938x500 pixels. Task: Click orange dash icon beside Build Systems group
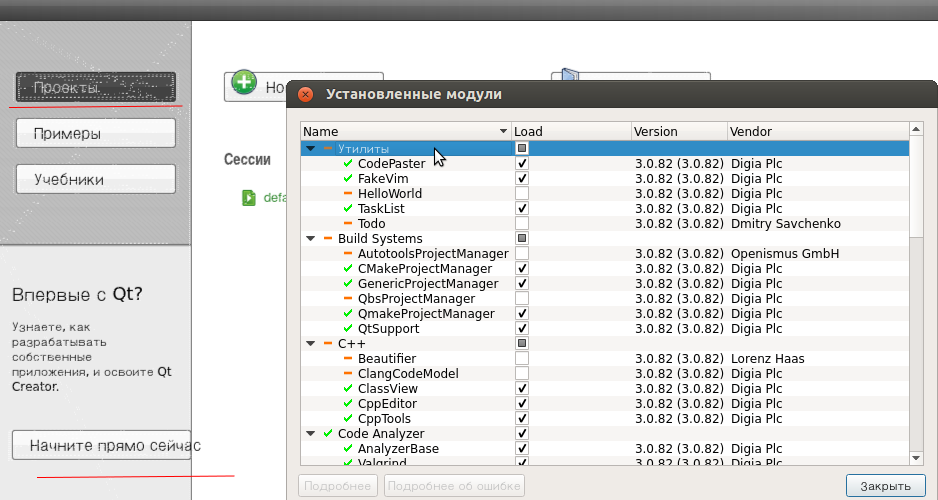pyautogui.click(x=328, y=238)
